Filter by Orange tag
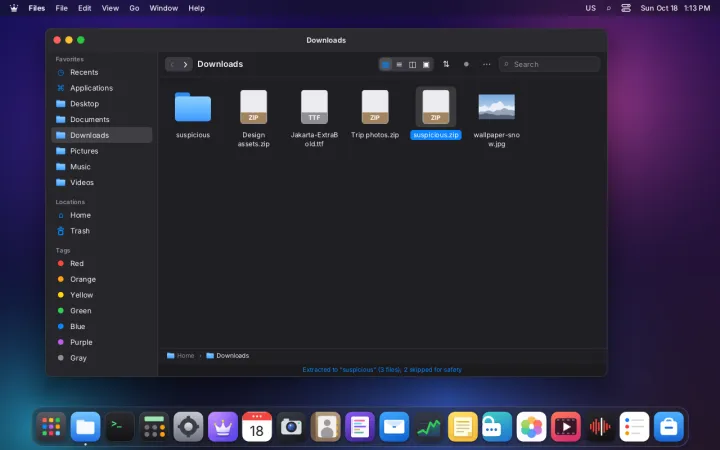The height and width of the screenshot is (450, 720). (101, 279)
